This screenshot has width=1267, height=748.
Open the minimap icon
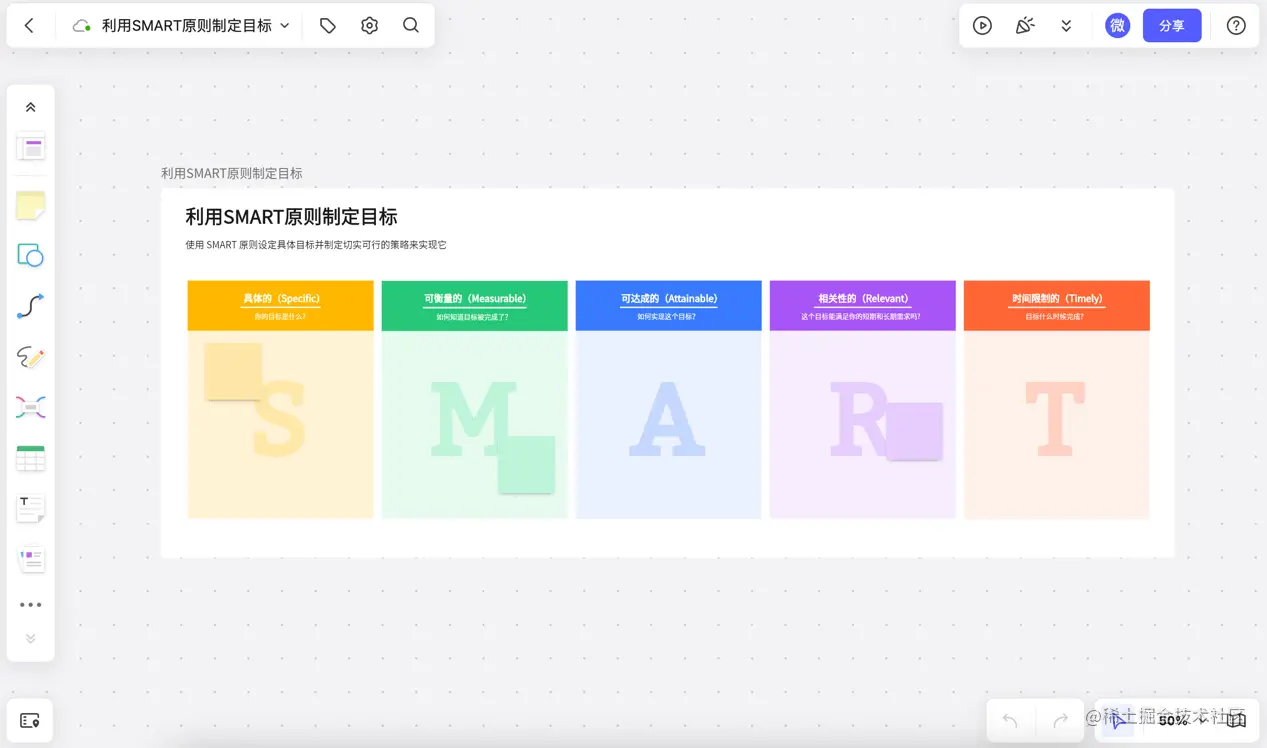click(x=1237, y=720)
